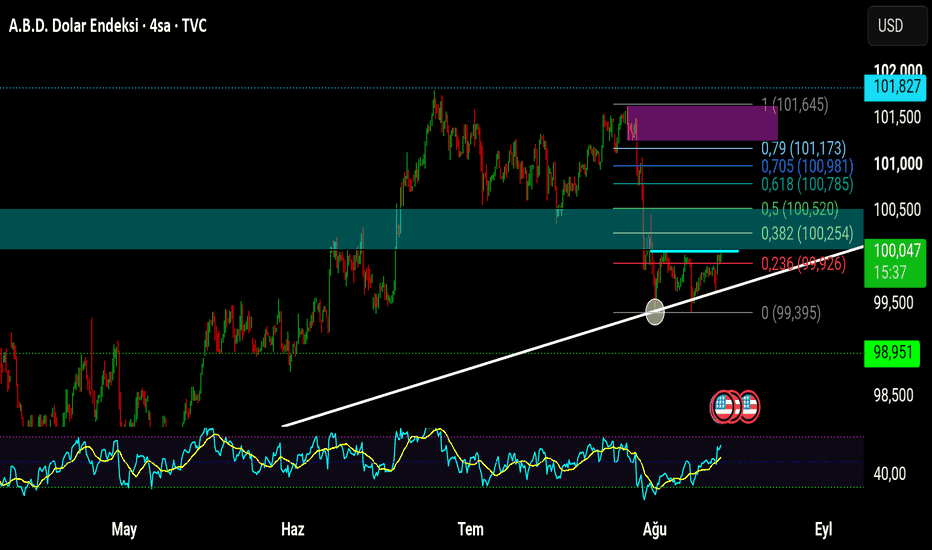The height and width of the screenshot is (550, 932).
Task: Click the 101,827 cyan price label
Action: coord(895,87)
